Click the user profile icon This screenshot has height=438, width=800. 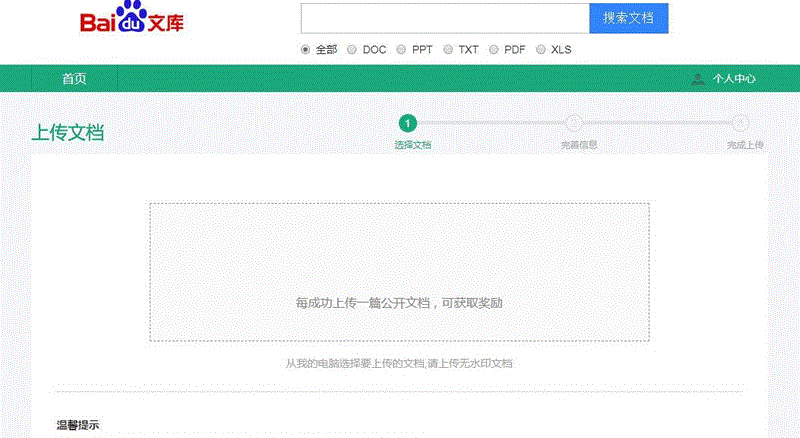(x=698, y=79)
